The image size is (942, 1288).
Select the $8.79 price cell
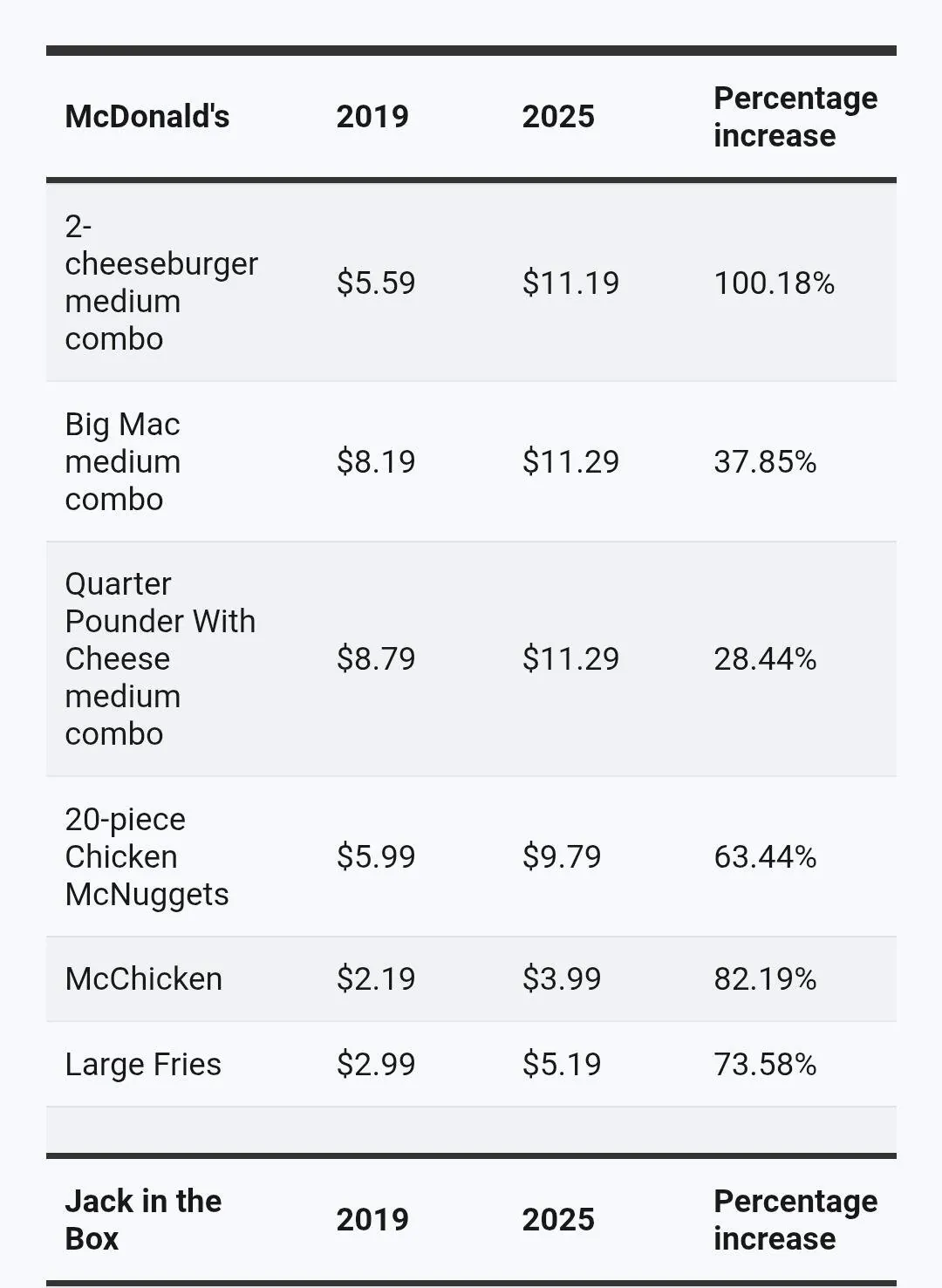click(376, 658)
